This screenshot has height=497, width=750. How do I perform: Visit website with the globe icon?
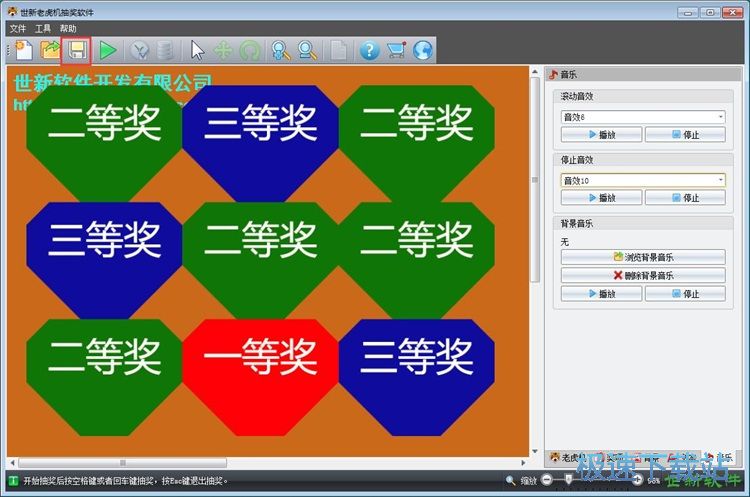pyautogui.click(x=423, y=50)
